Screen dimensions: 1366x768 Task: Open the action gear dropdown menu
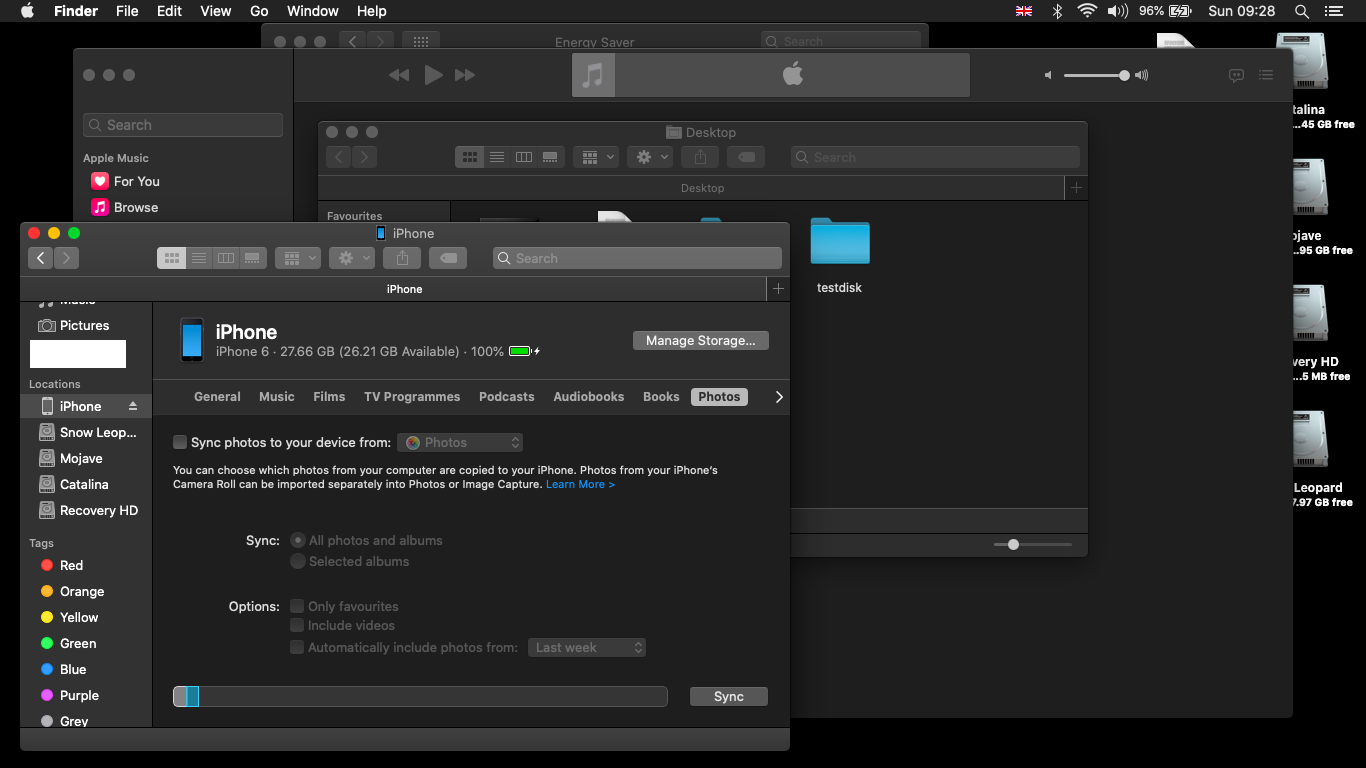[x=351, y=258]
